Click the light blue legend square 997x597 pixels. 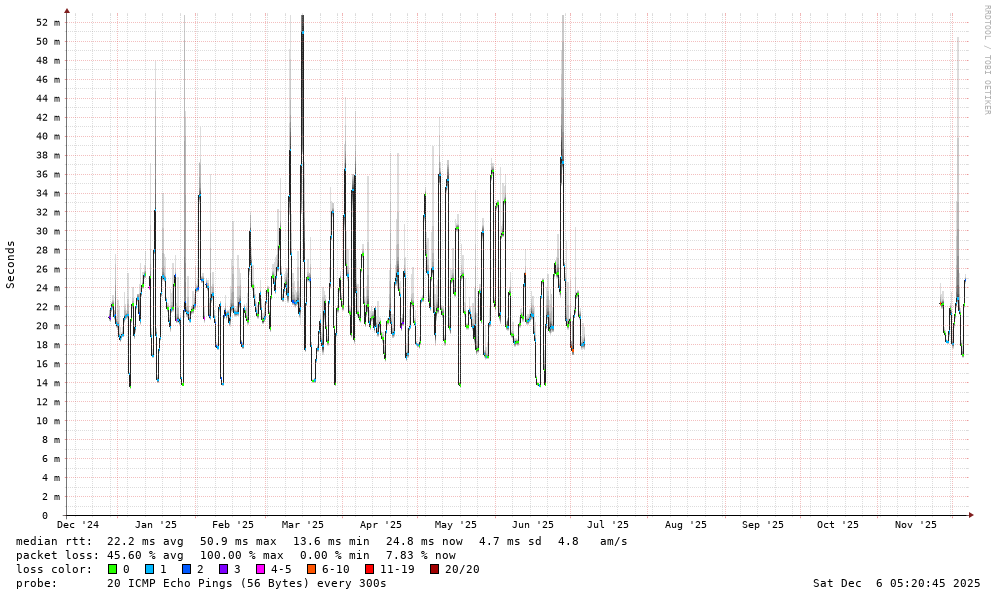[x=149, y=569]
